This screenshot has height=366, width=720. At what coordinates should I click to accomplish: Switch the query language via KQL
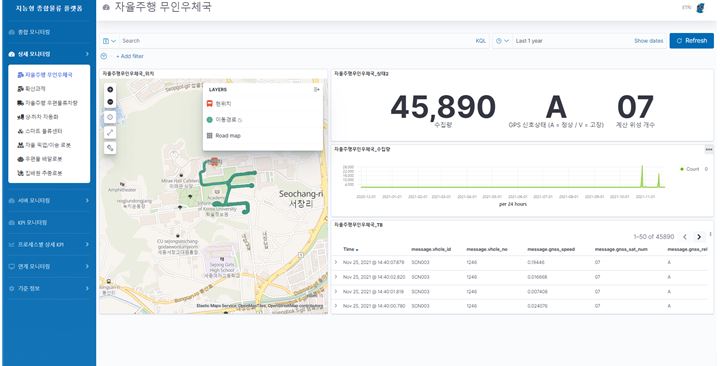pos(480,41)
